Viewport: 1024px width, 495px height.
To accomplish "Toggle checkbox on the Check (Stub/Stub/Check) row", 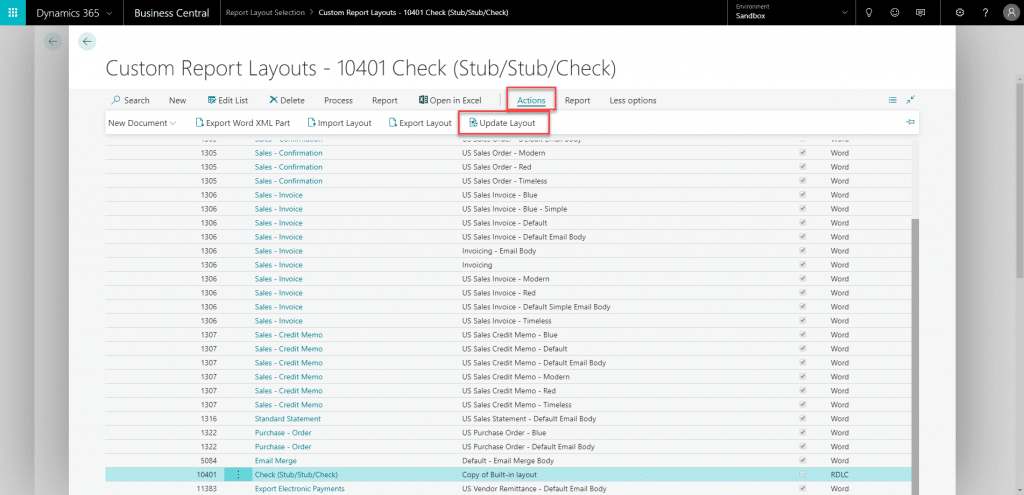I will (803, 474).
